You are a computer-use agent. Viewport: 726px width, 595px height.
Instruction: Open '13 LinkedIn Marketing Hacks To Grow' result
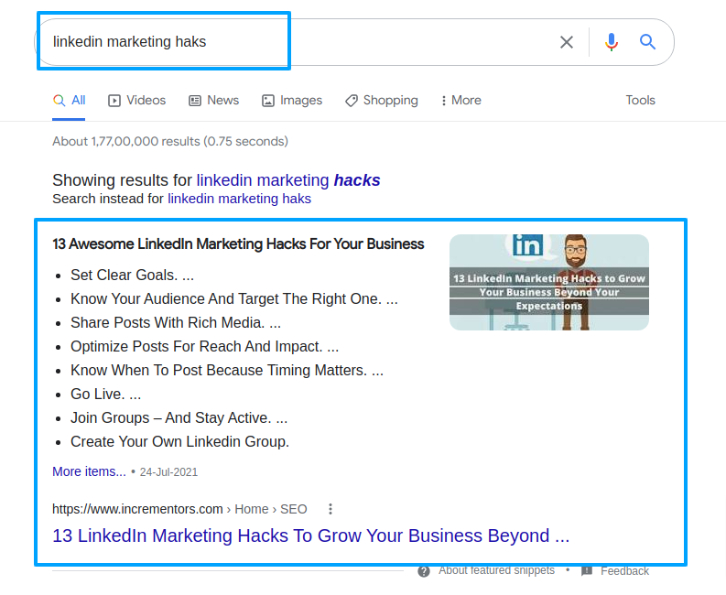click(311, 536)
